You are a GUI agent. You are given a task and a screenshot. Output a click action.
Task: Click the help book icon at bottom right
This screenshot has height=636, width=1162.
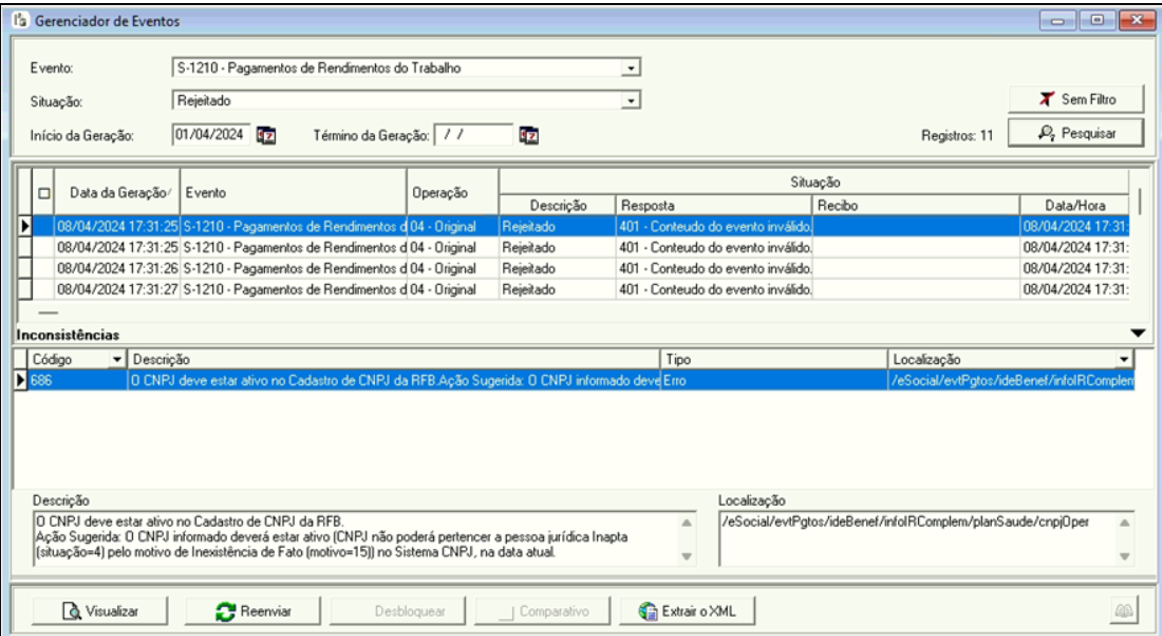[1123, 610]
